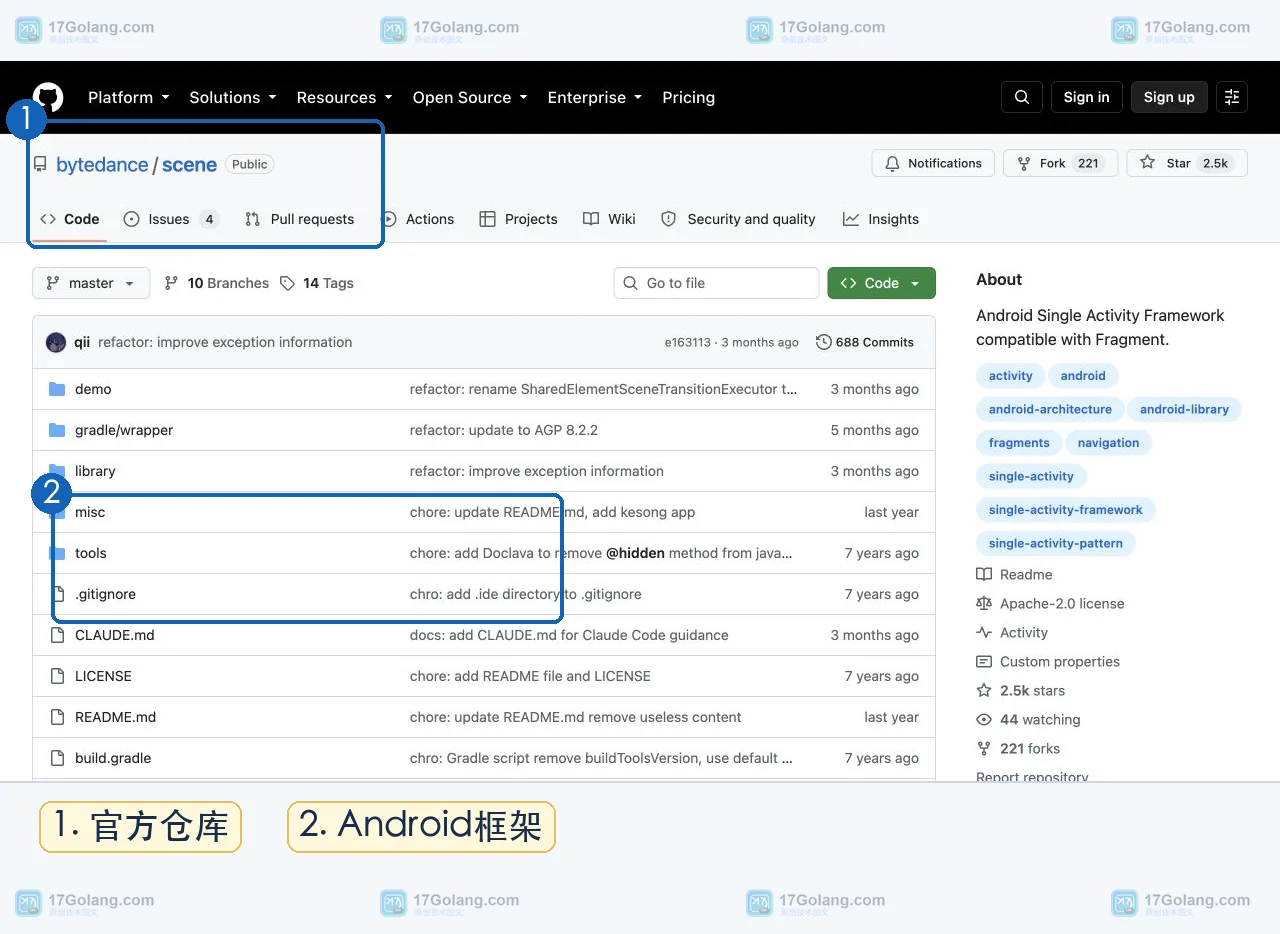Click the README.md file icon
The width and height of the screenshot is (1280, 934).
coord(57,717)
